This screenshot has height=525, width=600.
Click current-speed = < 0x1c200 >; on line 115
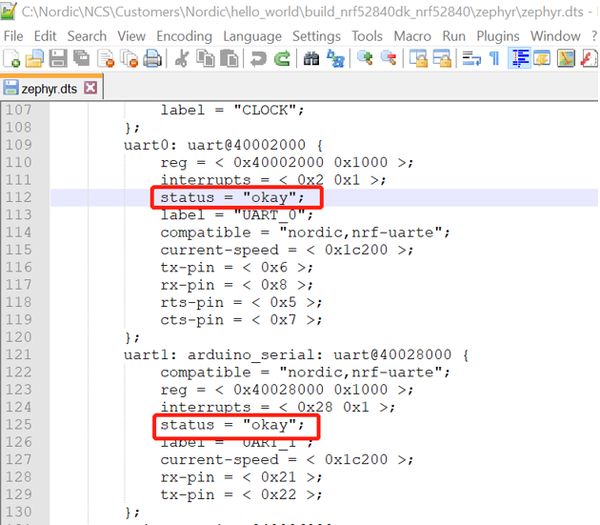pos(287,250)
